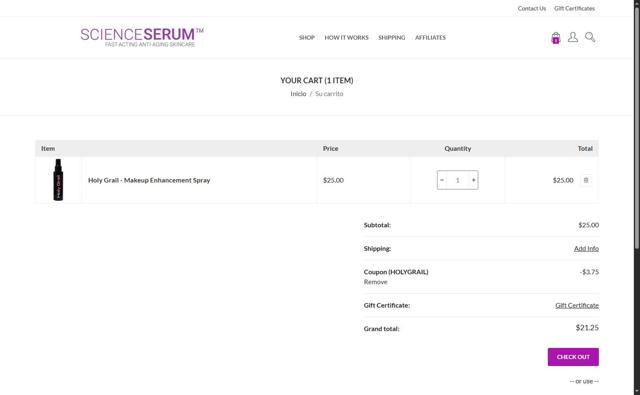Open the SHIPPING page
The image size is (640, 395).
click(x=391, y=38)
